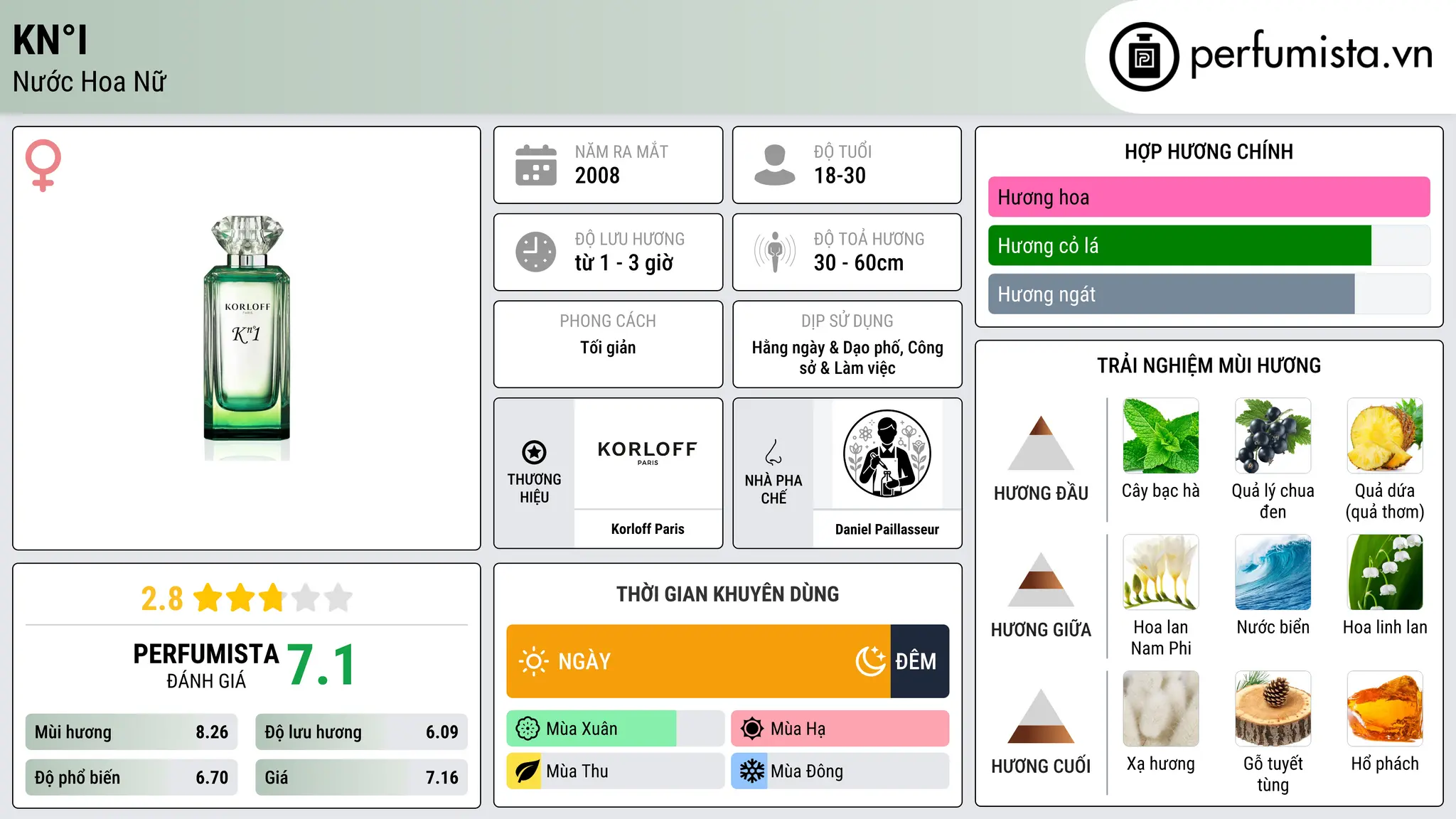Select the Nước biển wave thumbnail
The image size is (1456, 819).
pyautogui.click(x=1273, y=572)
